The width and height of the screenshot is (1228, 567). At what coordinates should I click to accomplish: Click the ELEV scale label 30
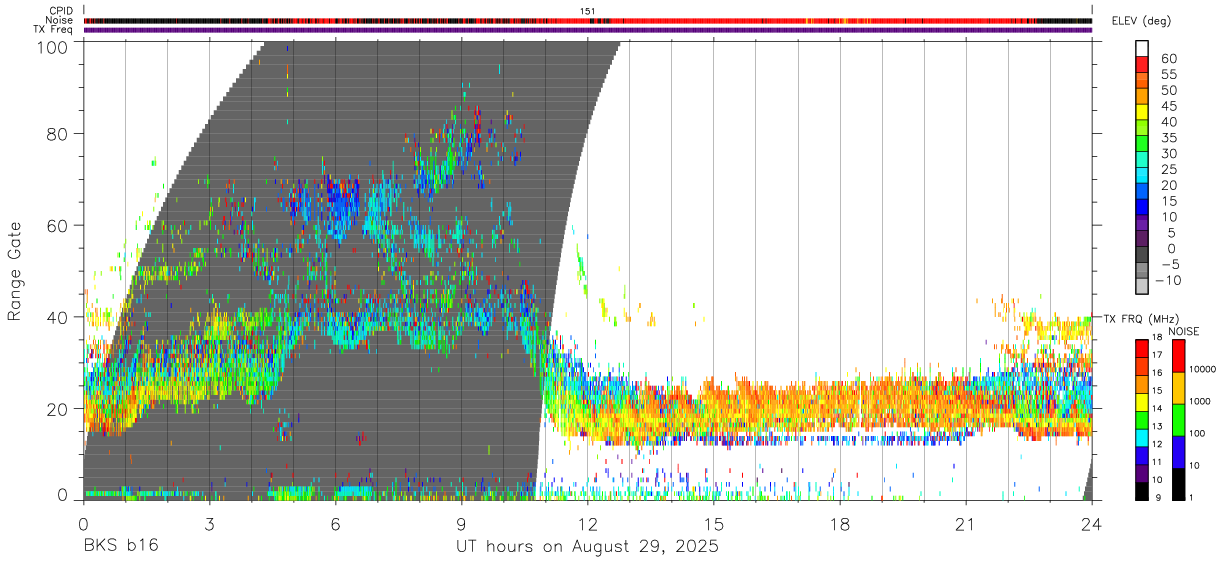(1168, 154)
